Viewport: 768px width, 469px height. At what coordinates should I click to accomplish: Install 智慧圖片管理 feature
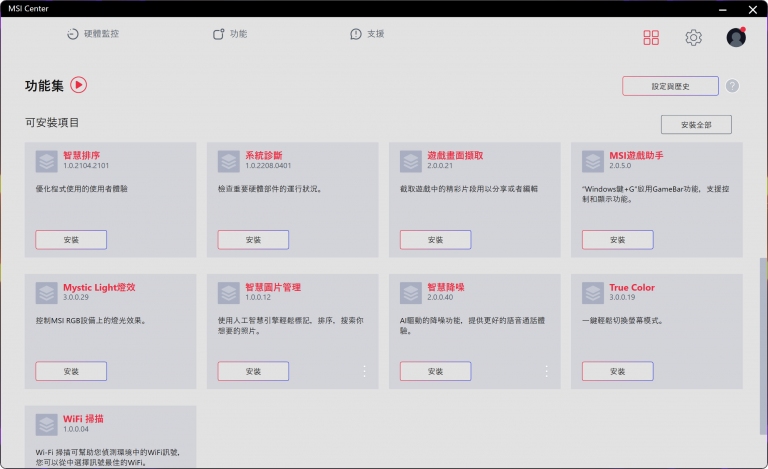[253, 371]
